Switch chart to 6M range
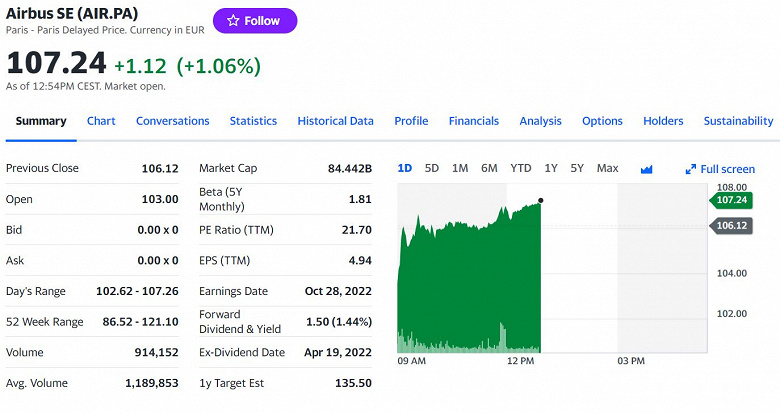Screen dimensions: 780x413 click(x=489, y=168)
